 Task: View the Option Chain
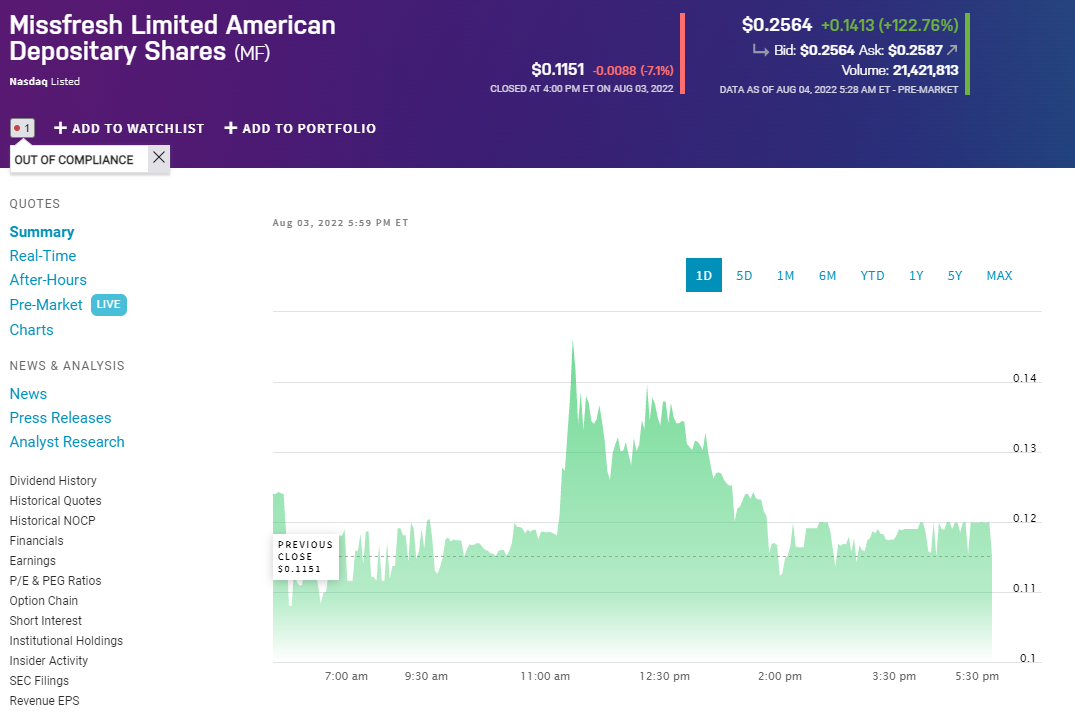[43, 600]
